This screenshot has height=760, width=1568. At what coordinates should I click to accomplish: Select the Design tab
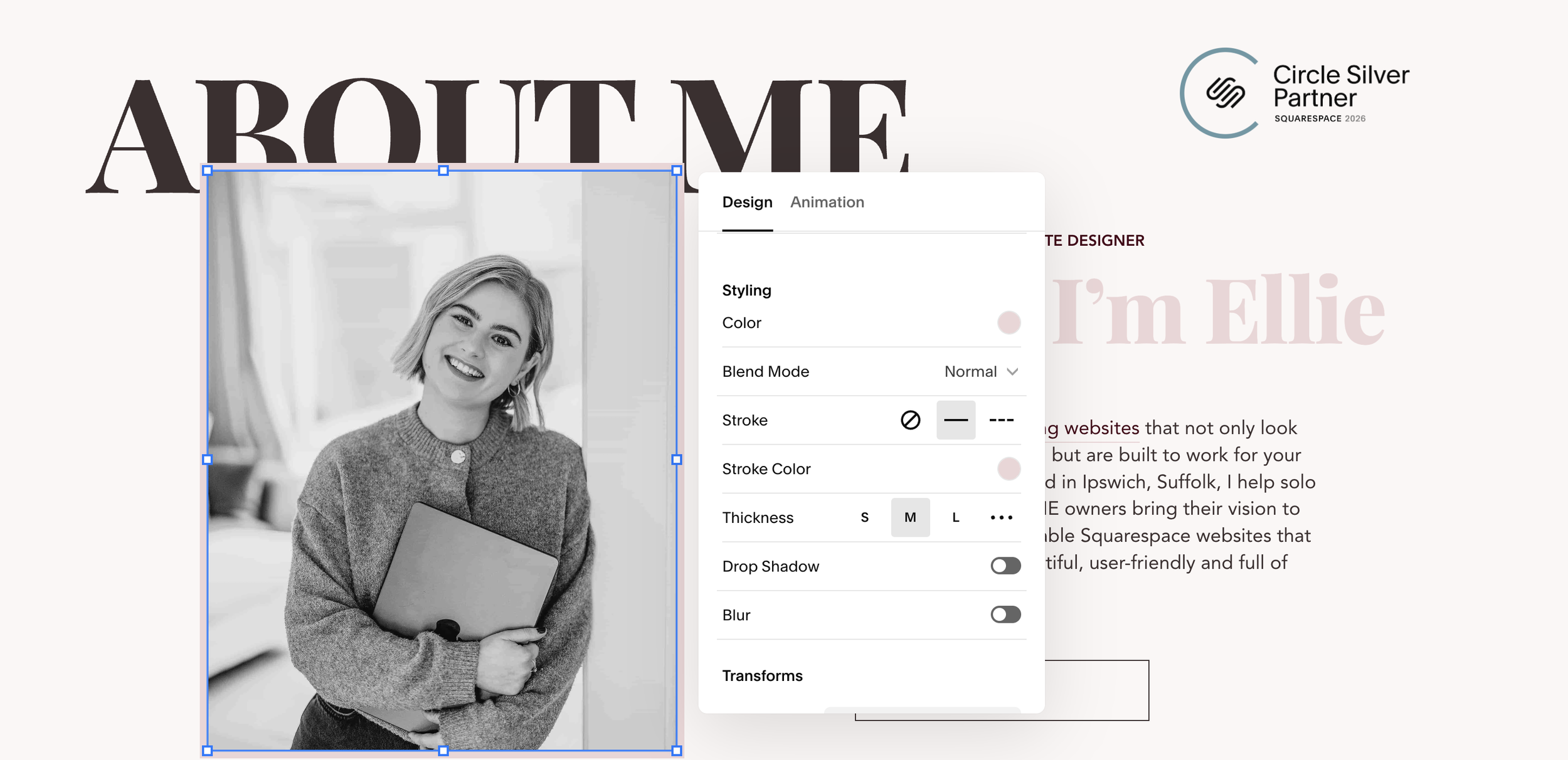(747, 203)
